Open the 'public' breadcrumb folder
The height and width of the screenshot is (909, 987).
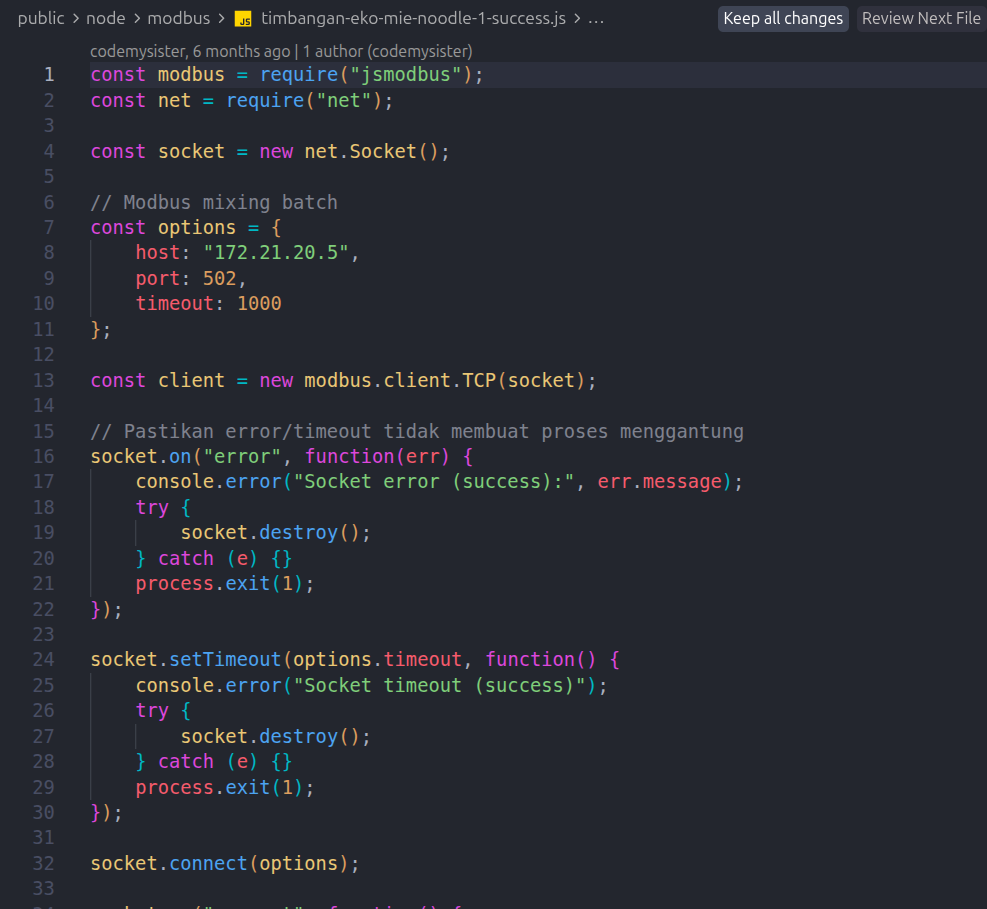pyautogui.click(x=41, y=18)
